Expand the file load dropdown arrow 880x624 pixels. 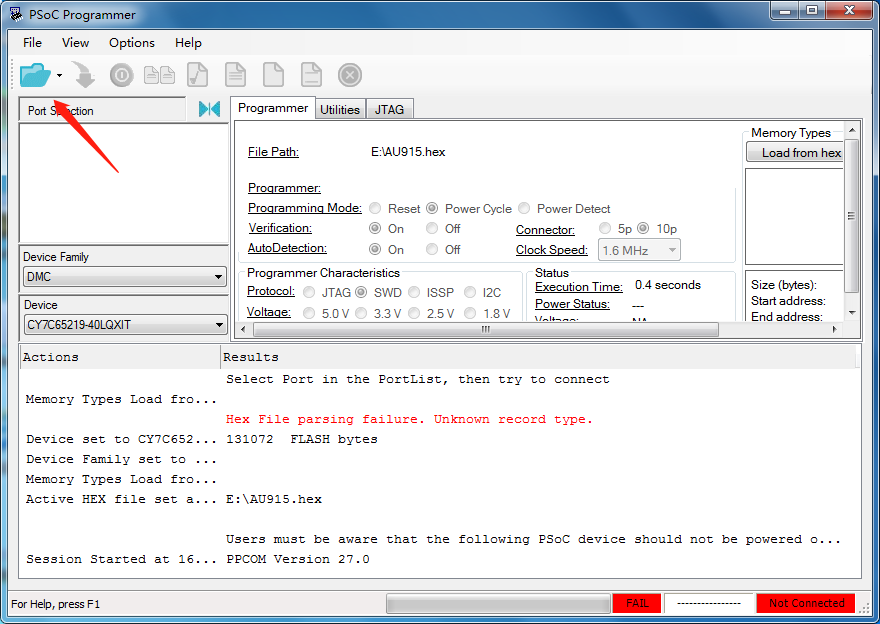tap(59, 75)
